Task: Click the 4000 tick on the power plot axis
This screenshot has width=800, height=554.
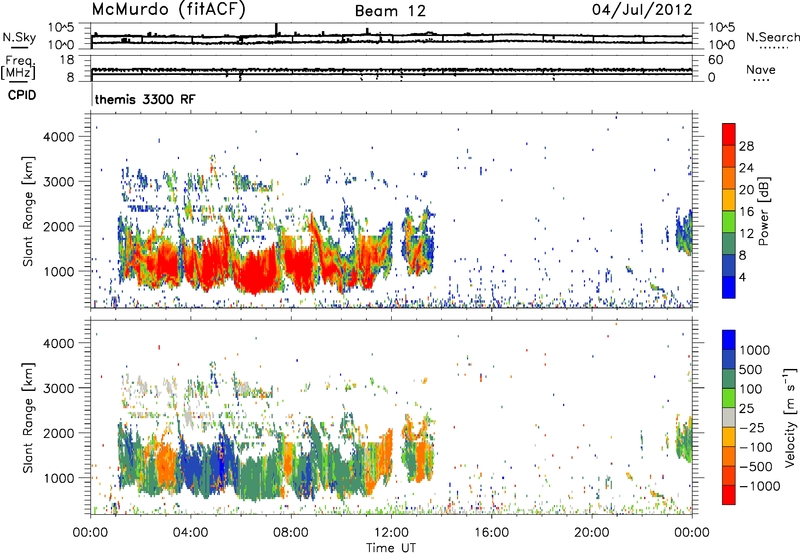Action: [59, 137]
